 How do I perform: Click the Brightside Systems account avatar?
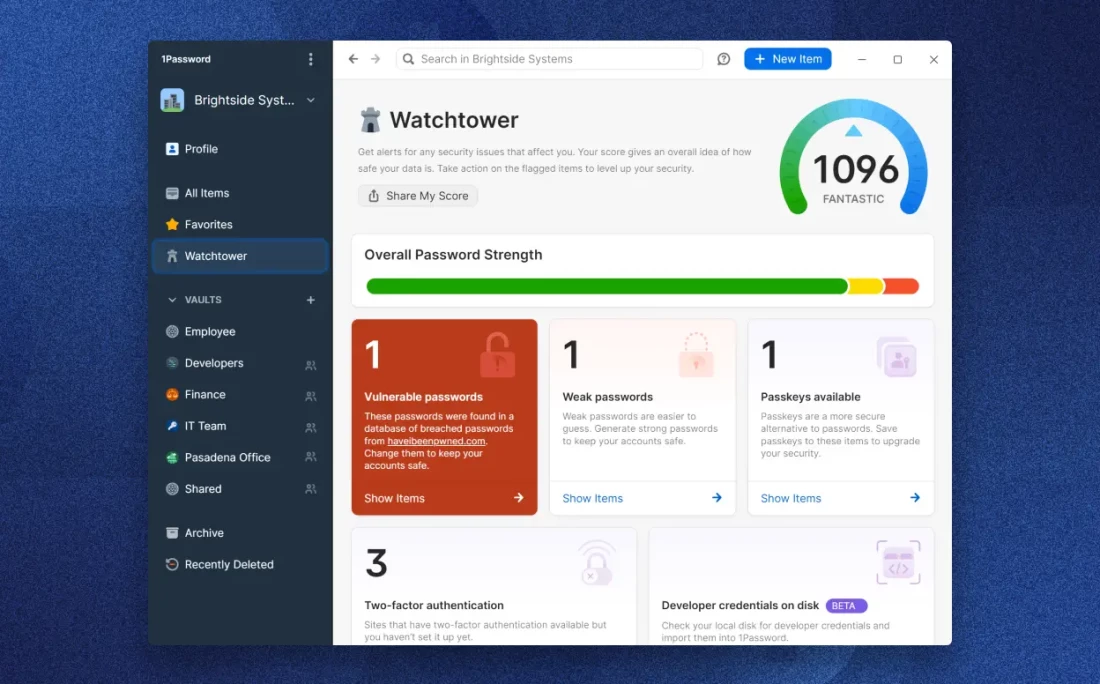click(x=172, y=100)
